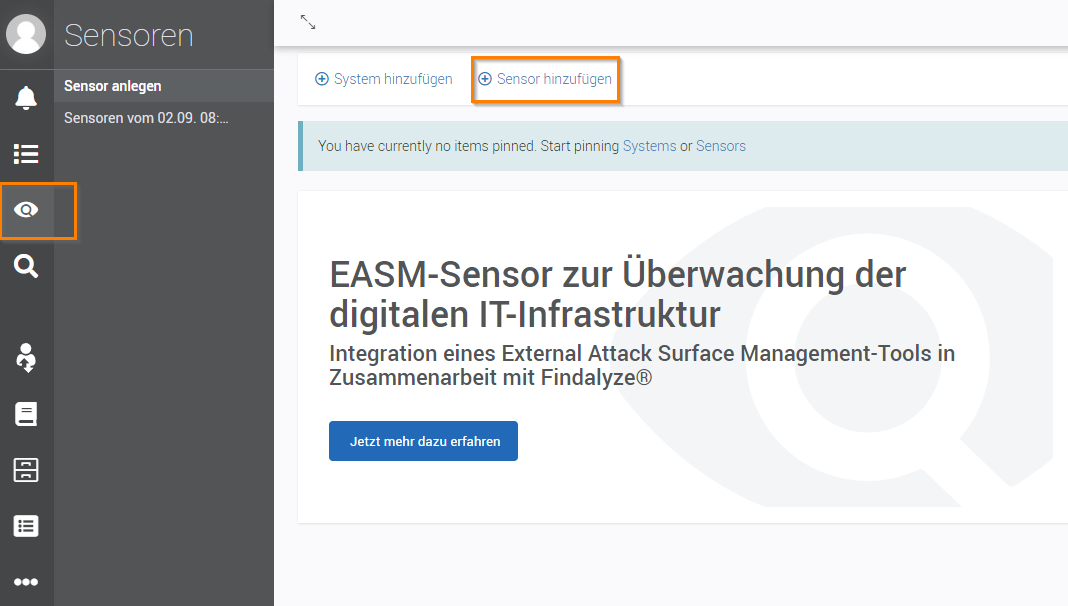Viewport: 1068px width, 606px height.
Task: Open the search magnifier icon
Action: pos(26,266)
